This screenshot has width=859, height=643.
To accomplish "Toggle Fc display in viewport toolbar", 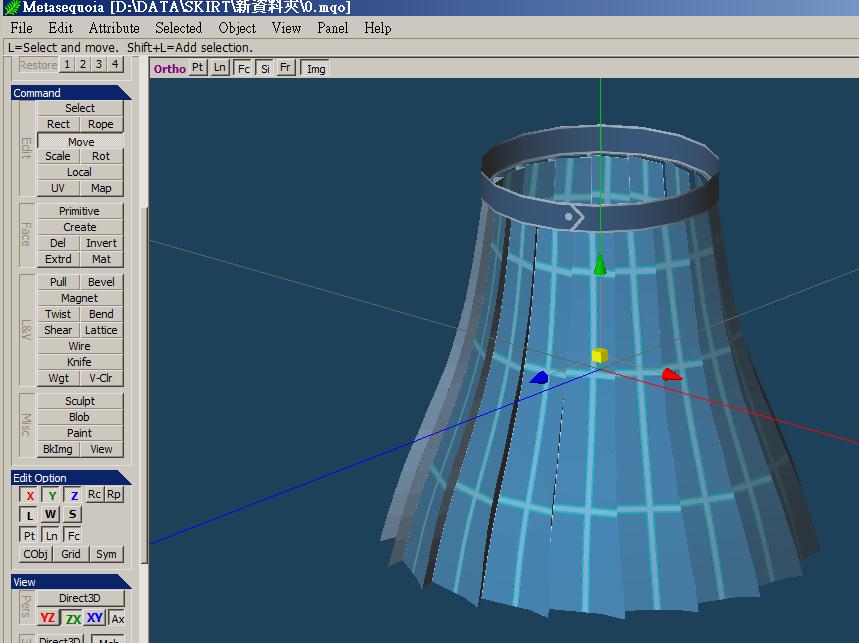I will [x=243, y=68].
